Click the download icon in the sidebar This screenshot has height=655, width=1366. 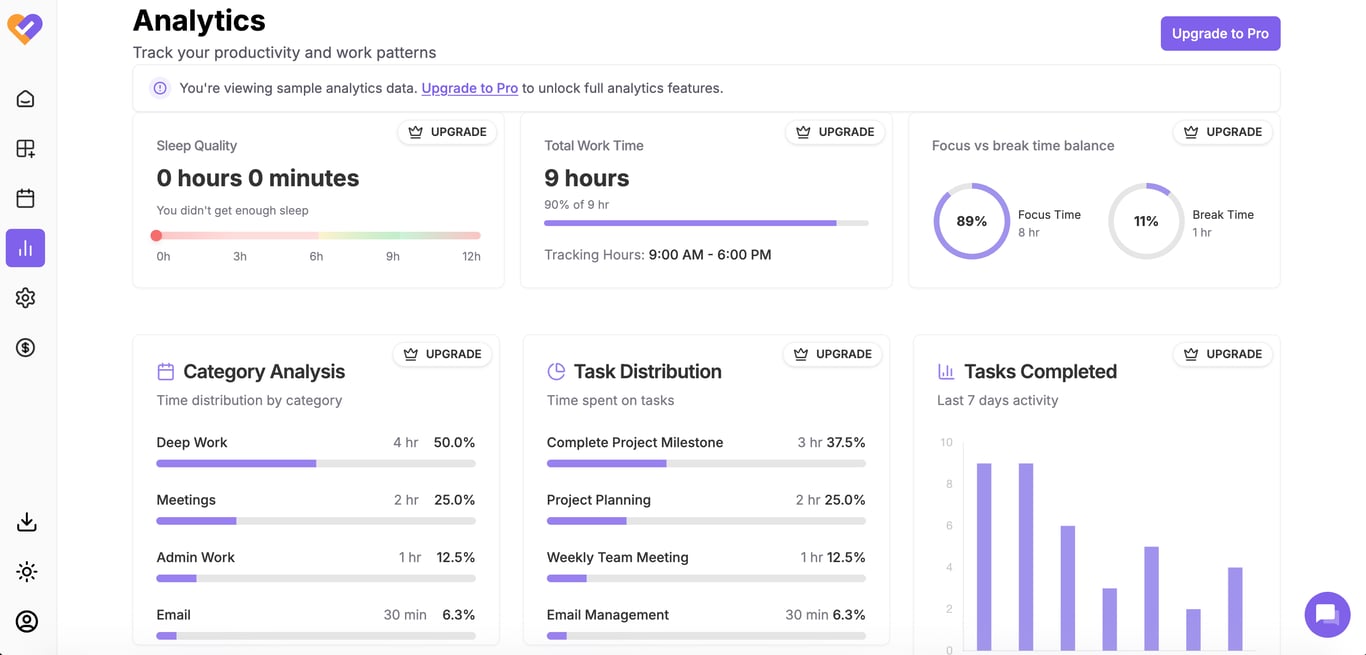click(26, 521)
